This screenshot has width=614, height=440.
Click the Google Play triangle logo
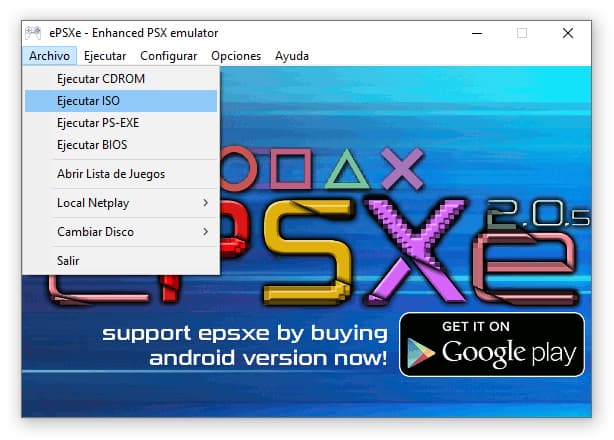(422, 352)
